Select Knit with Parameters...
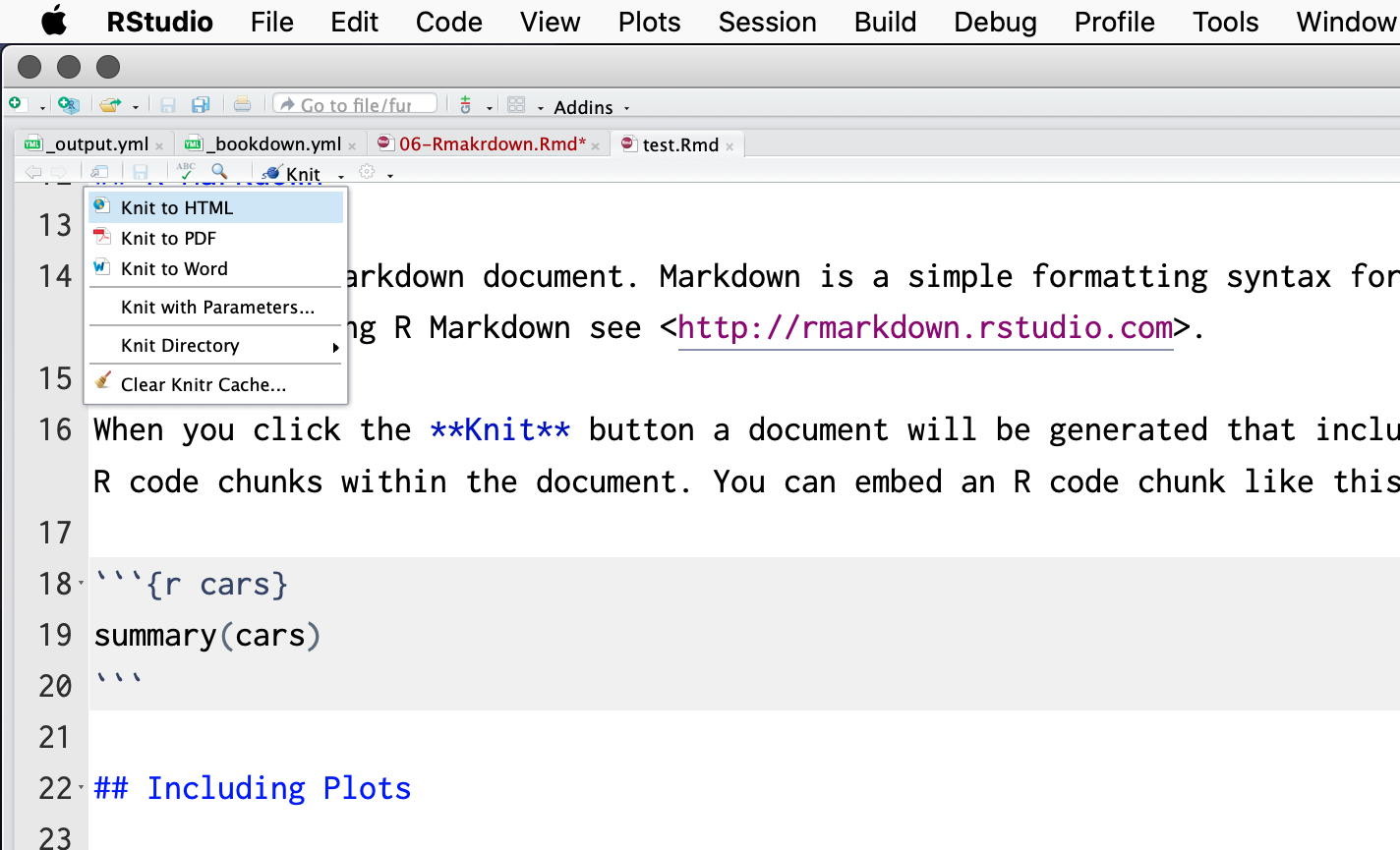 click(216, 307)
